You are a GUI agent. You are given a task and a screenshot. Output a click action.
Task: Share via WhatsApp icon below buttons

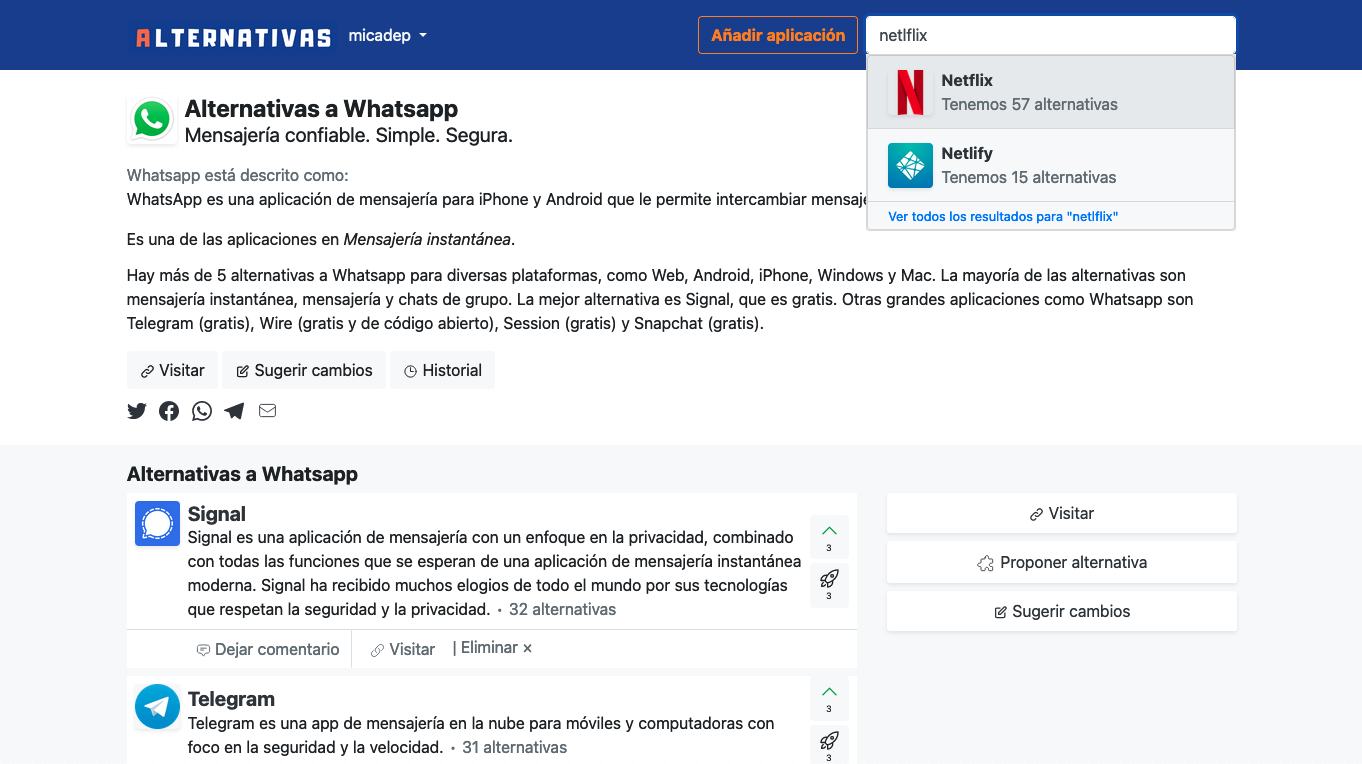point(202,411)
